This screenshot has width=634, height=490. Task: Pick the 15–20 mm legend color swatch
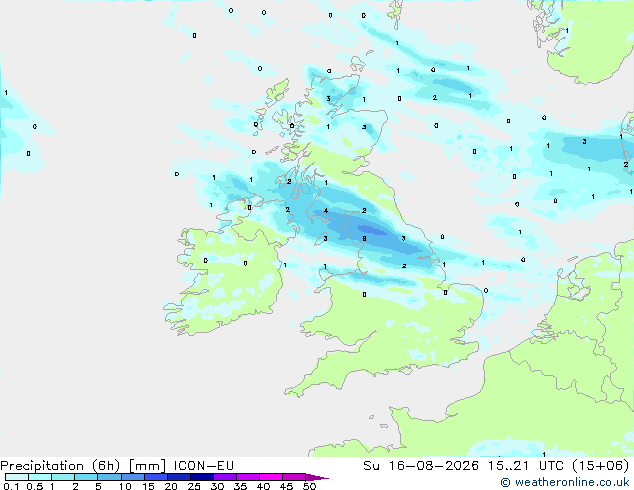[156, 477]
